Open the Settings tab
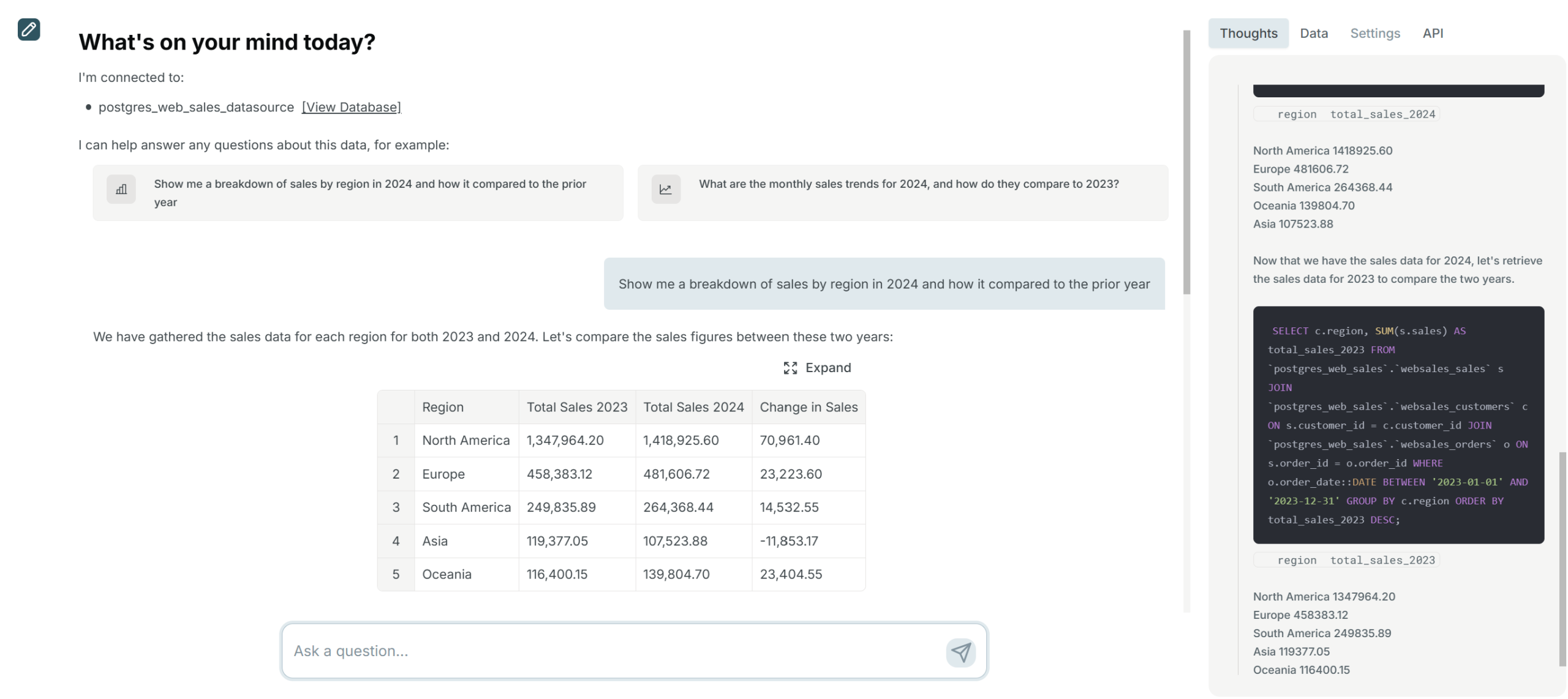The height and width of the screenshot is (699, 1568). [1374, 33]
